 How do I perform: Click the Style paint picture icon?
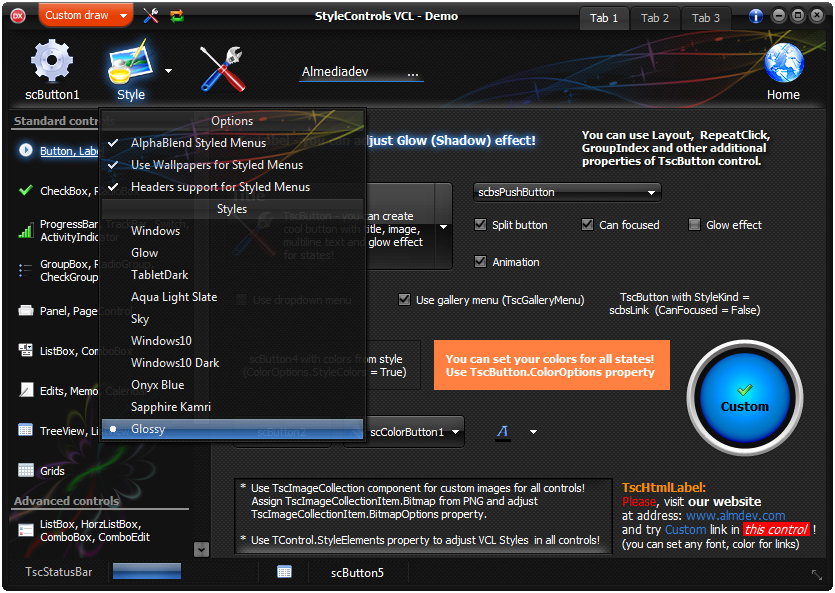click(x=129, y=61)
